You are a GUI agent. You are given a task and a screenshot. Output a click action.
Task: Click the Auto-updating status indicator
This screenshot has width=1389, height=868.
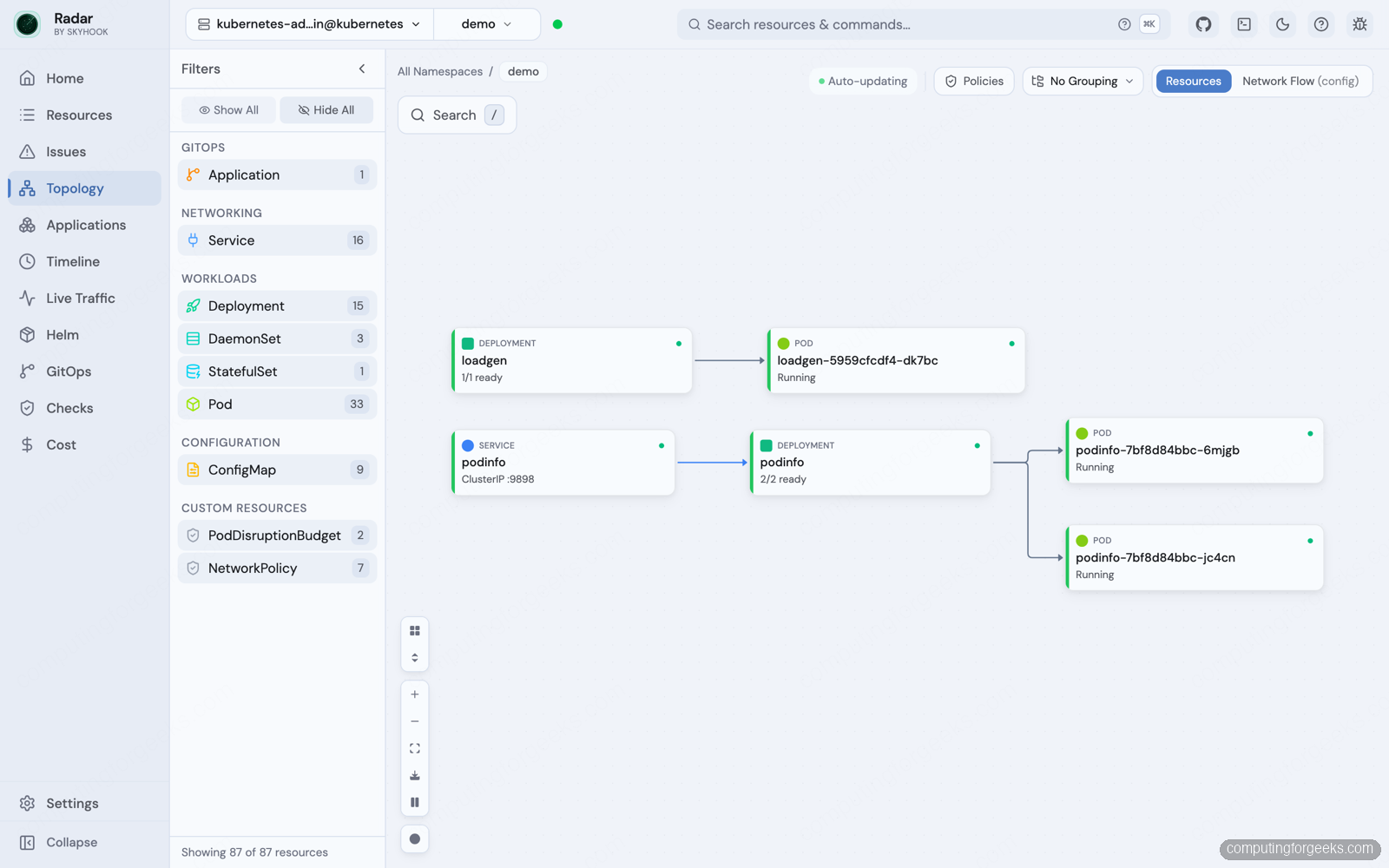tap(863, 81)
